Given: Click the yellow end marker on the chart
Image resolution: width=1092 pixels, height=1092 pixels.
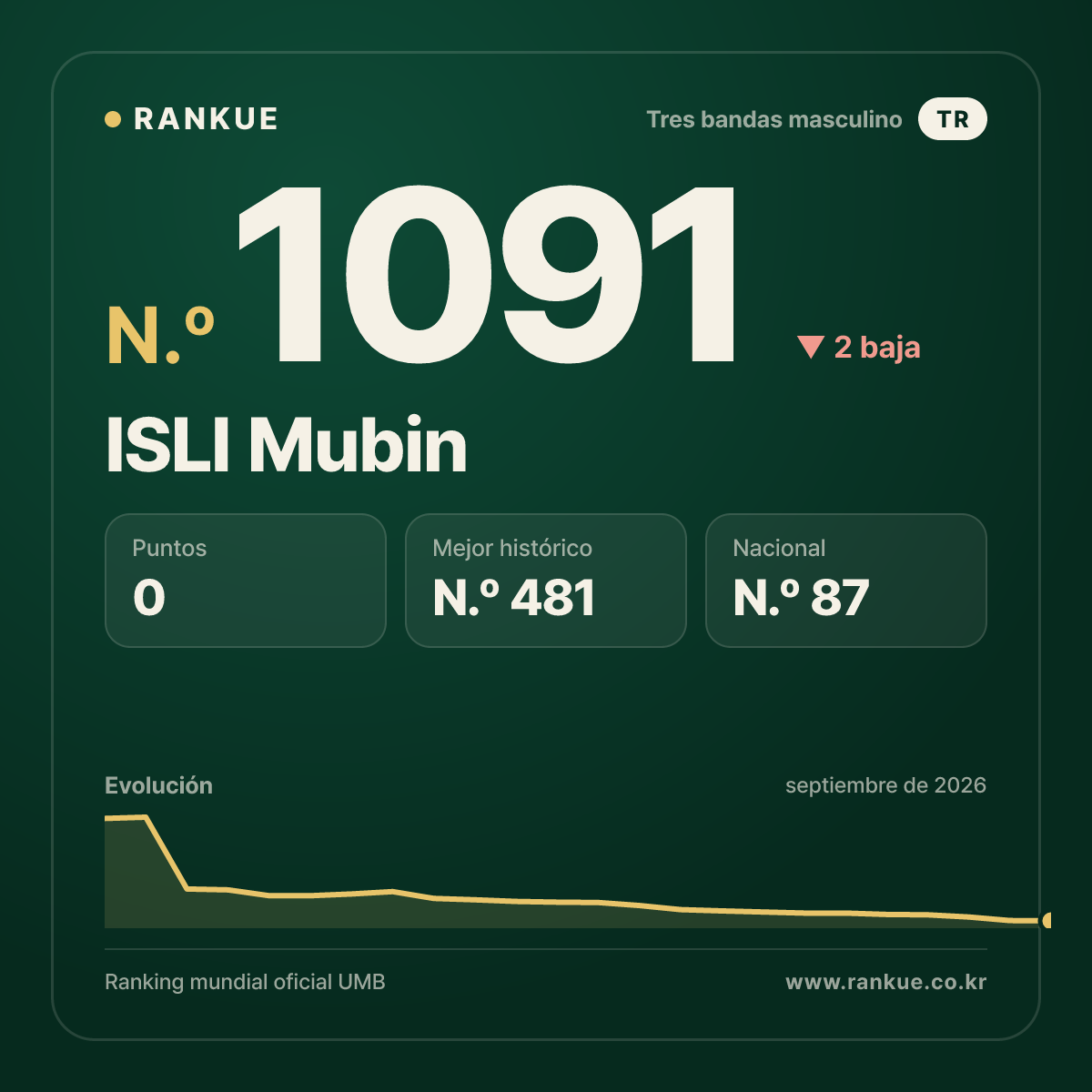Looking at the screenshot, I should (1047, 920).
